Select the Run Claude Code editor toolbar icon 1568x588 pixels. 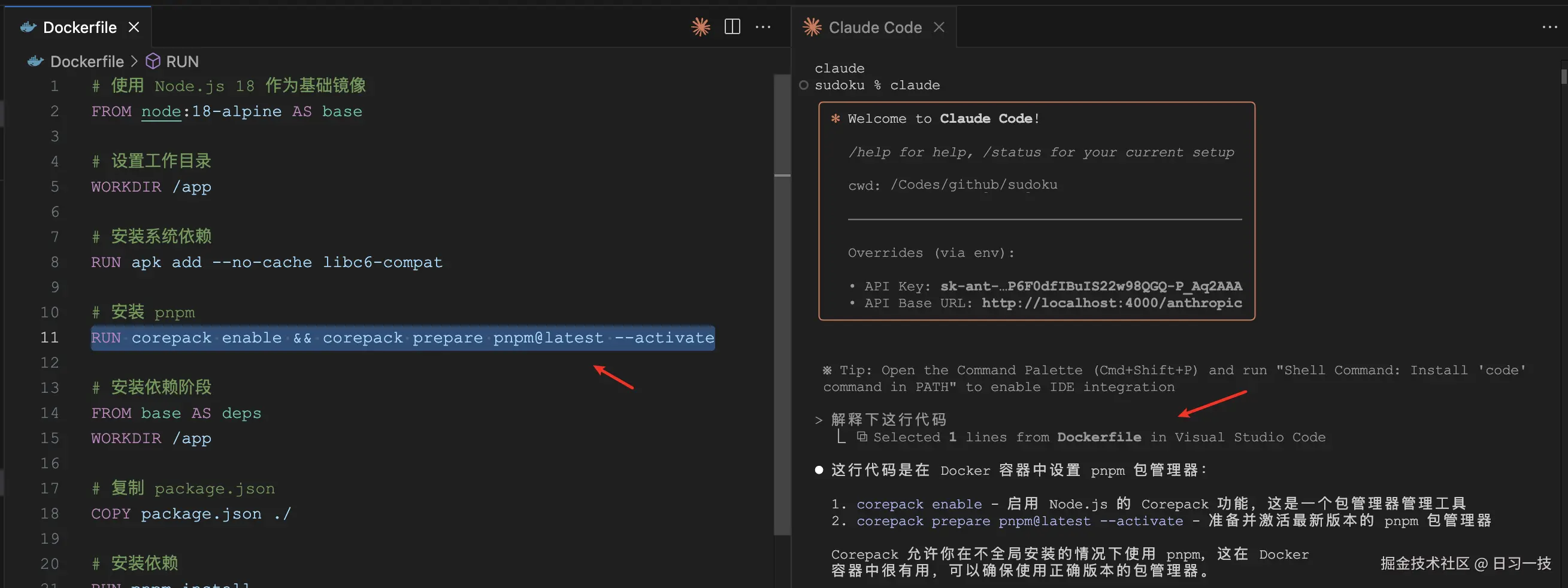[701, 27]
